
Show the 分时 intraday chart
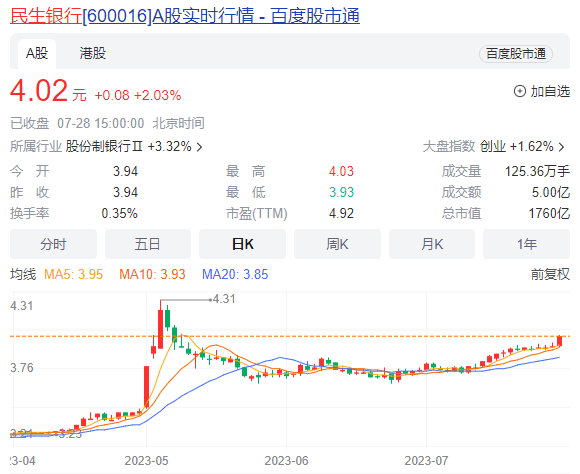point(53,244)
